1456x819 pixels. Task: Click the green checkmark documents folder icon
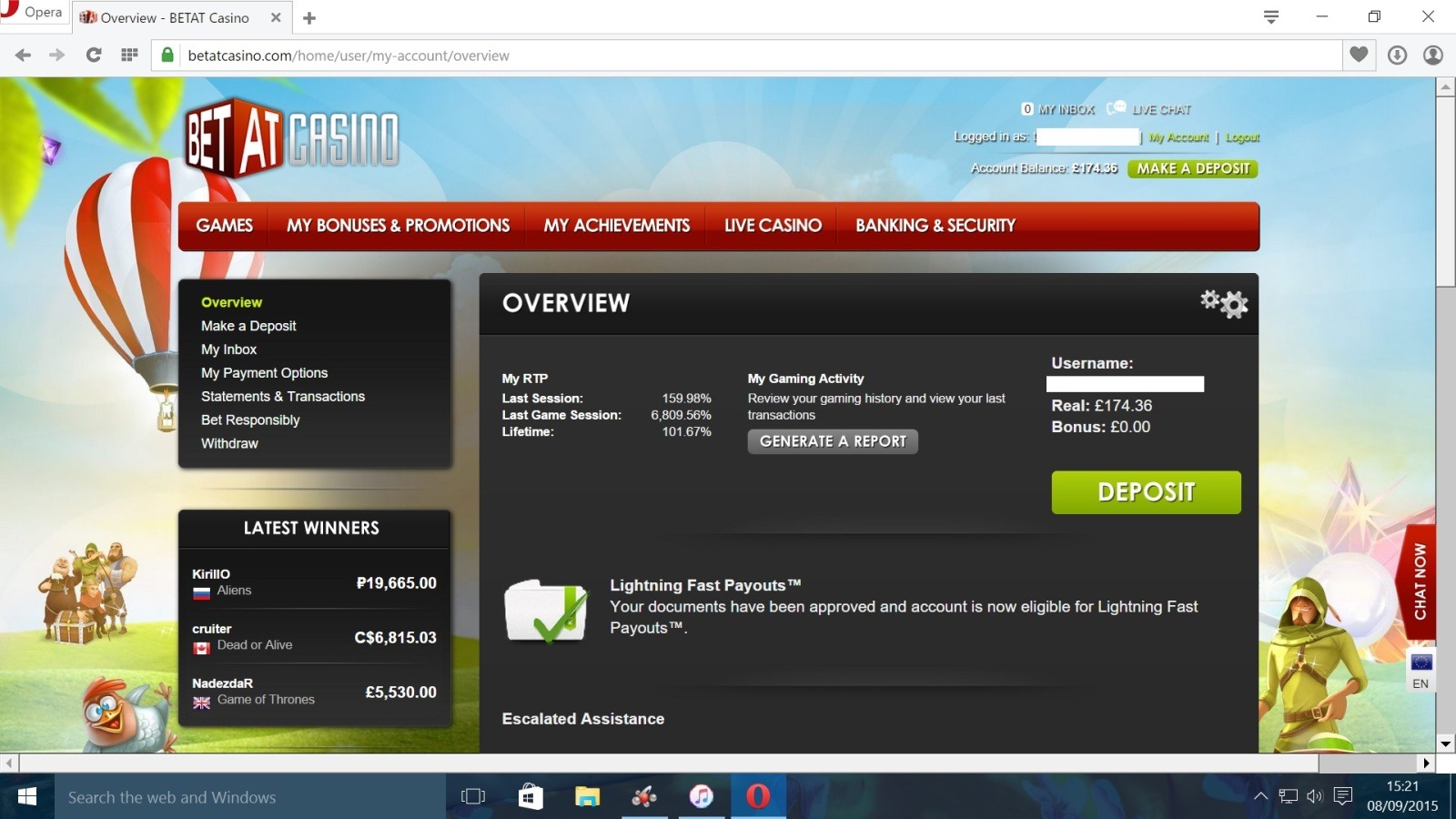(x=546, y=611)
